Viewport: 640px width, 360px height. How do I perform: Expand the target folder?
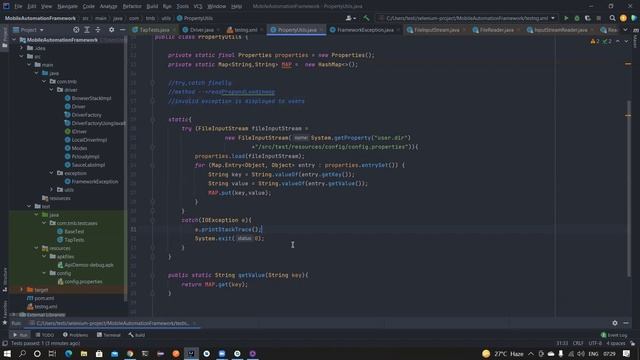pos(22,290)
